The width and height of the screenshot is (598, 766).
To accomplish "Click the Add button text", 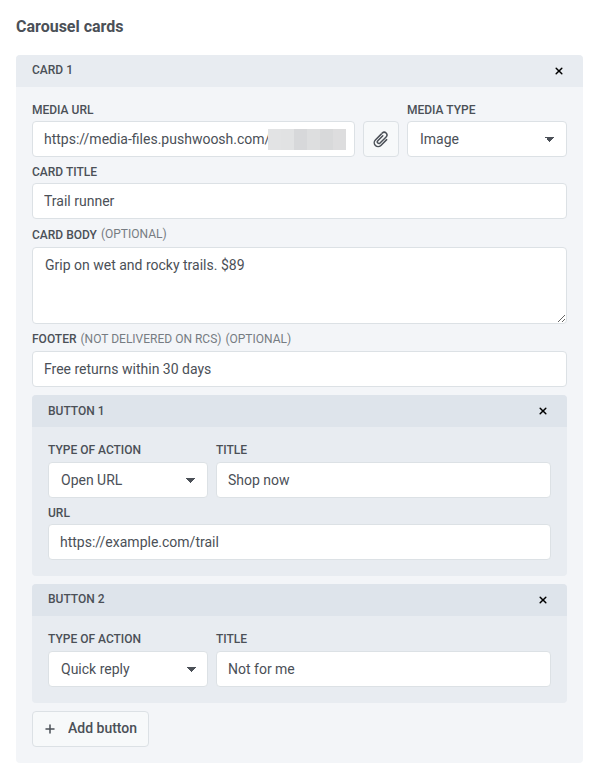I will (103, 728).
